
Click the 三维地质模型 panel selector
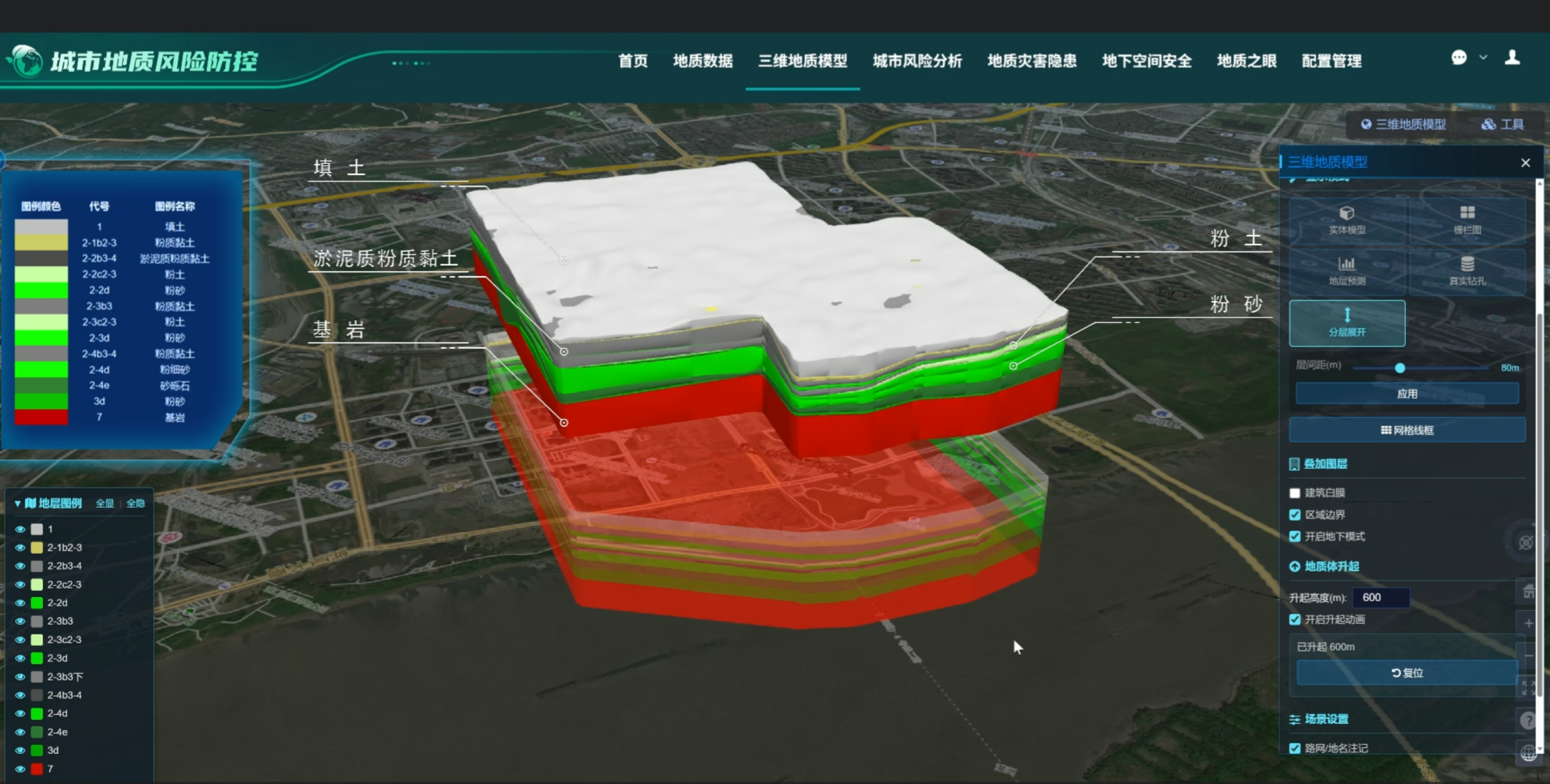1403,124
